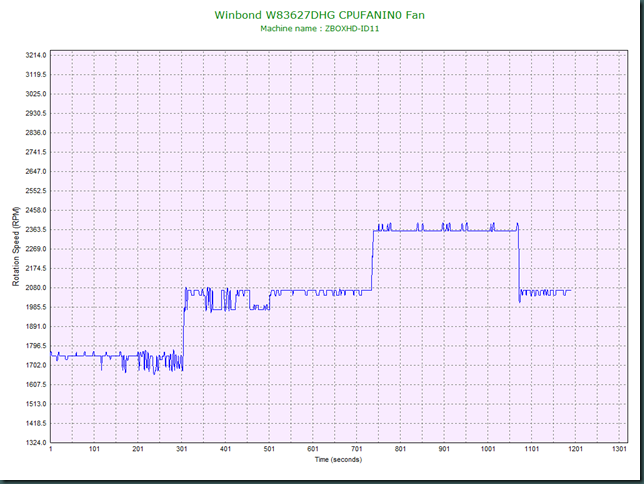Click the 3119.5 y-axis value
The height and width of the screenshot is (484, 644).
click(36, 74)
